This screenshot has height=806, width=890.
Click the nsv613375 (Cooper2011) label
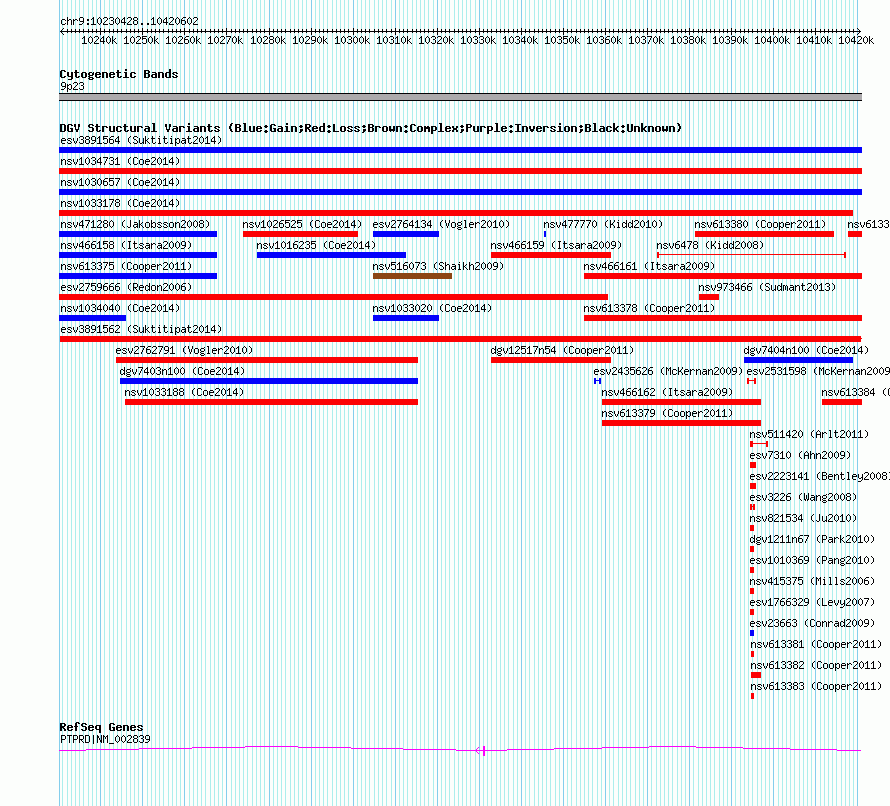126,266
